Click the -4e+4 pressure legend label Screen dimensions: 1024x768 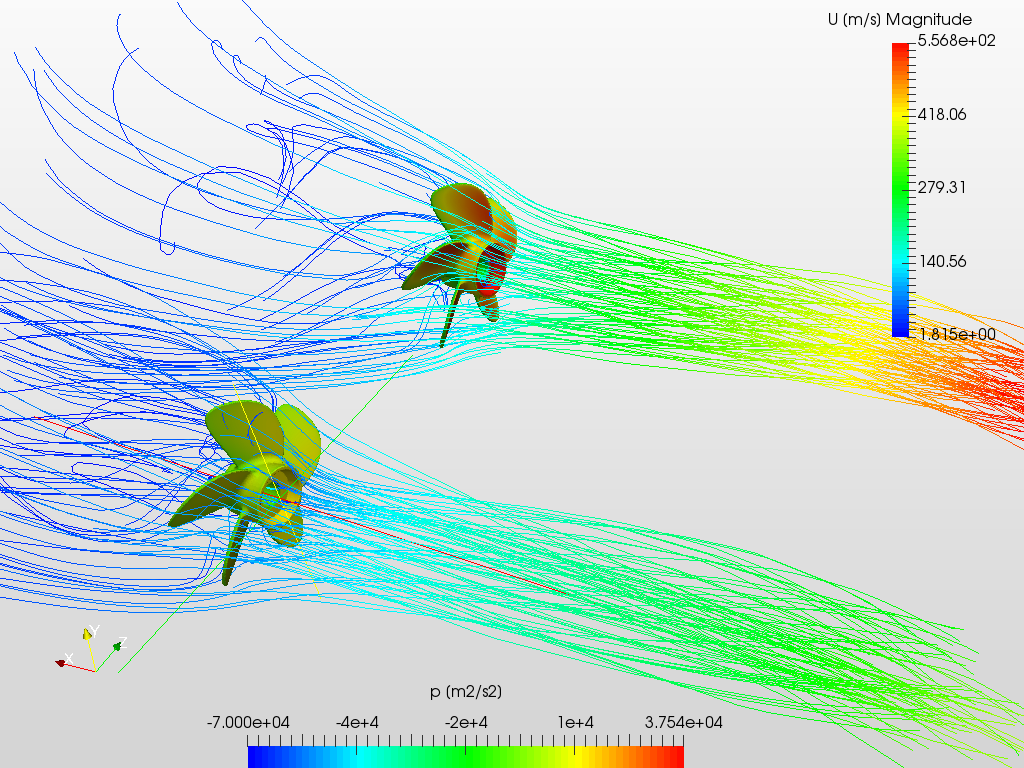[x=357, y=722]
